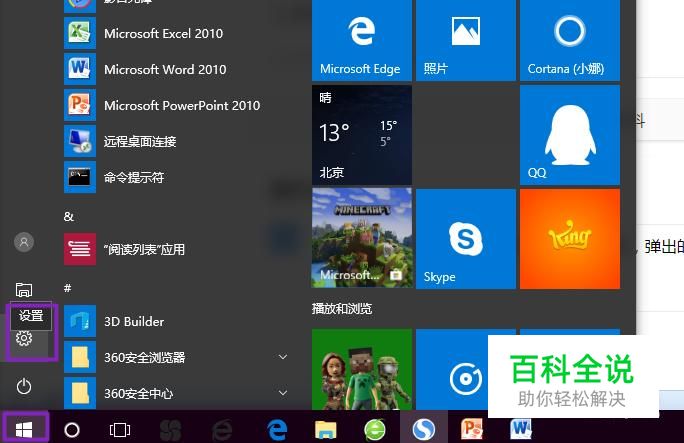This screenshot has width=684, height=443.
Task: Jump to the # letter section header
Action: [68, 288]
